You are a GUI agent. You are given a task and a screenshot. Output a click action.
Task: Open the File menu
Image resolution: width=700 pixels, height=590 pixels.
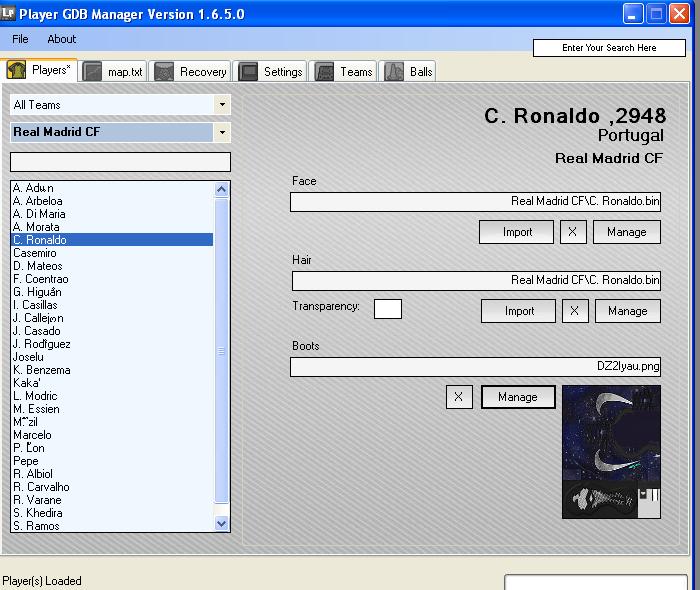click(x=20, y=39)
